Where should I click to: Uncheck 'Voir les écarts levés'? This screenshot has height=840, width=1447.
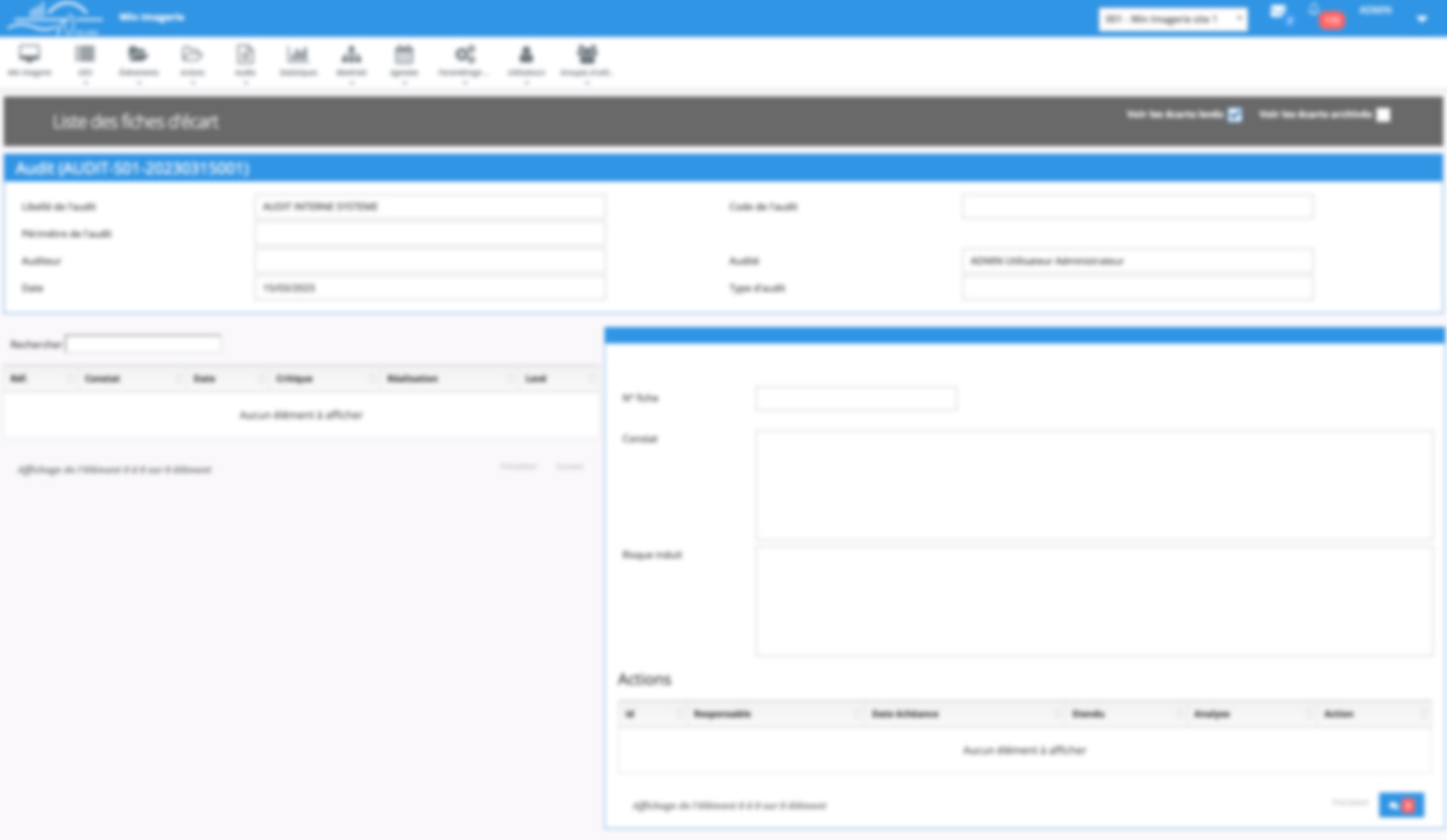[x=1234, y=115]
